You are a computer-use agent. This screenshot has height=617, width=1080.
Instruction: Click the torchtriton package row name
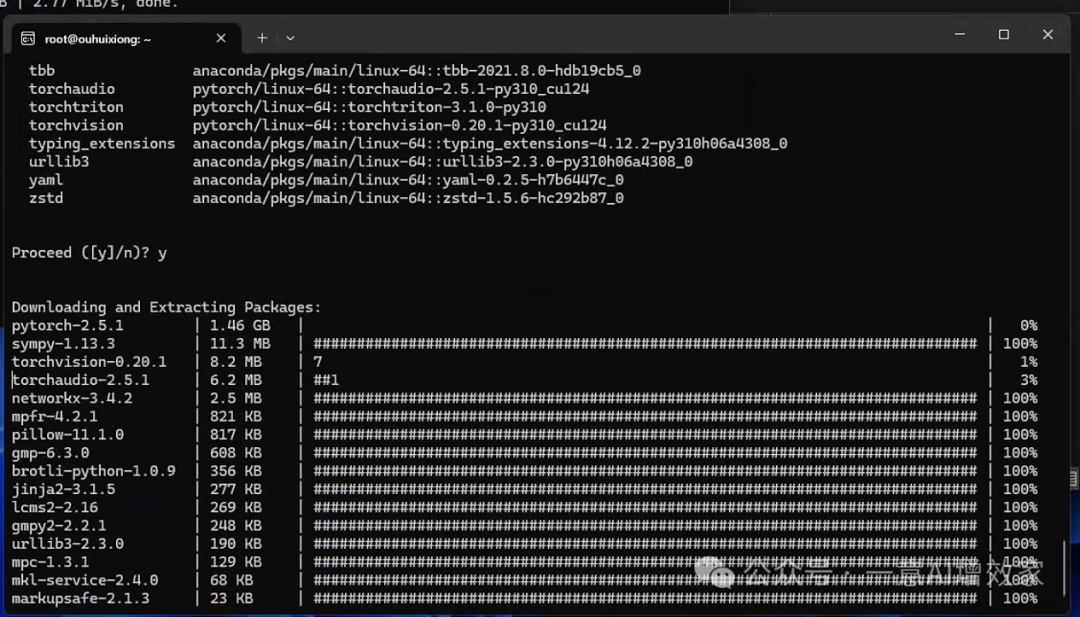[x=76, y=107]
